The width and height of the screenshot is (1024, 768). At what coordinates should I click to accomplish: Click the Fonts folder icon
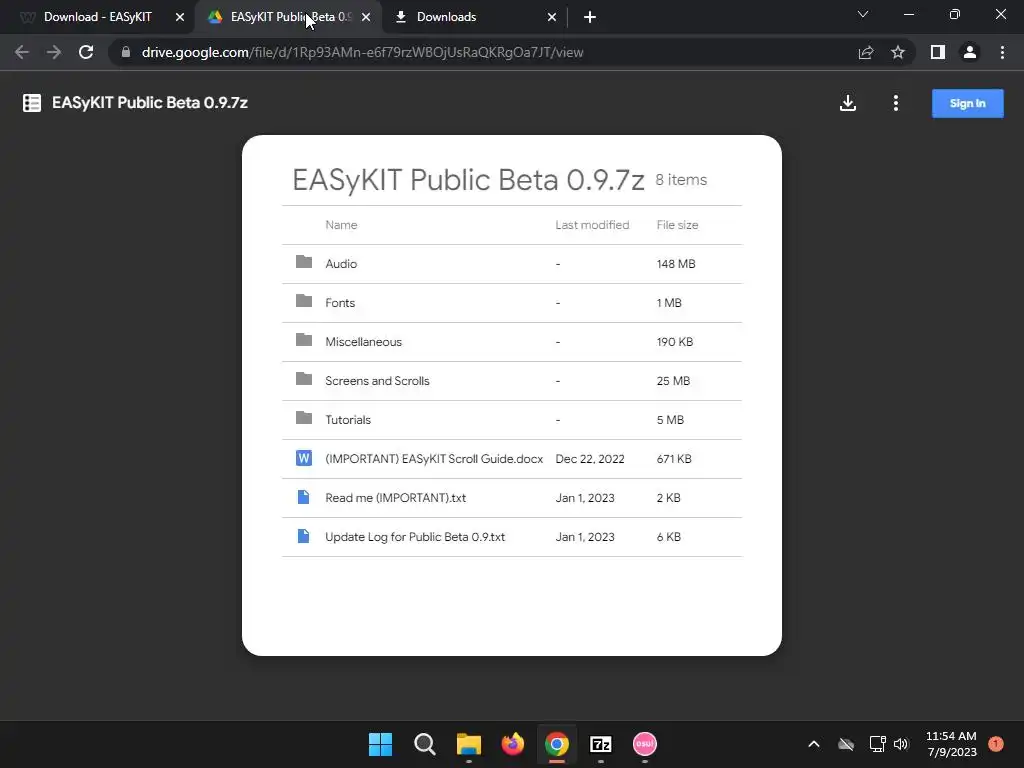coord(304,301)
